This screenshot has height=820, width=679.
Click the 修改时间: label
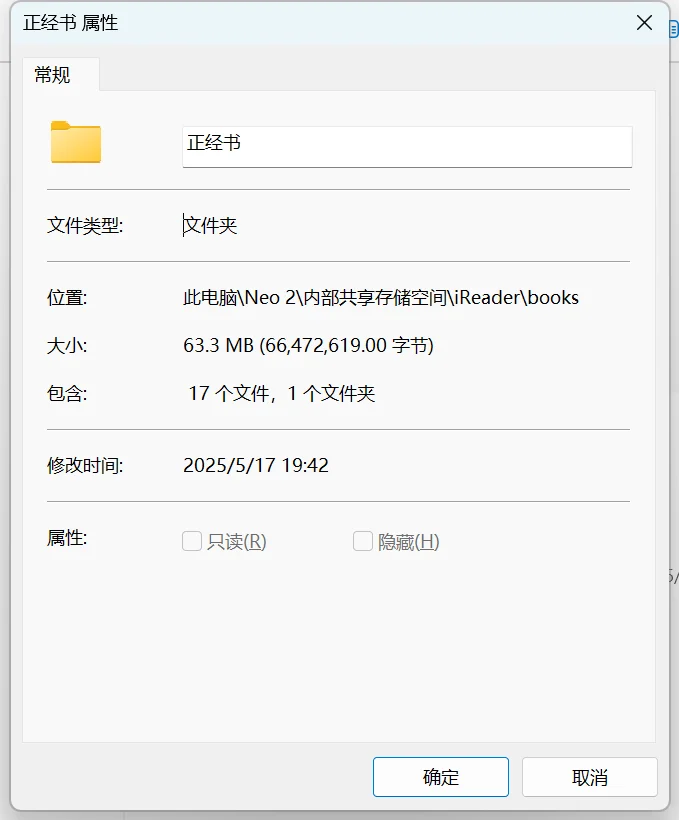(x=85, y=465)
